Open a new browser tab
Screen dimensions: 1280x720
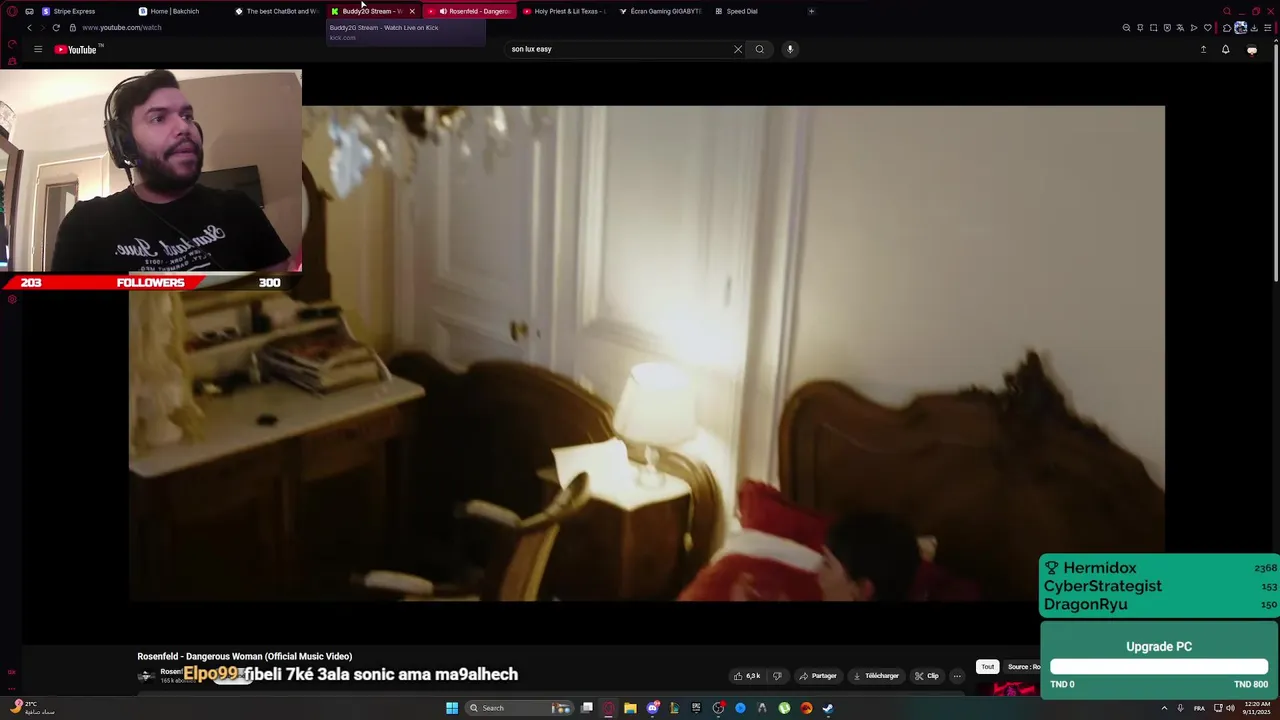click(811, 11)
